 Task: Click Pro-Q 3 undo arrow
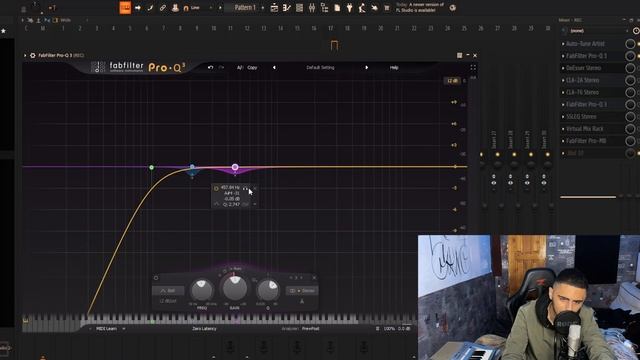tap(210, 67)
